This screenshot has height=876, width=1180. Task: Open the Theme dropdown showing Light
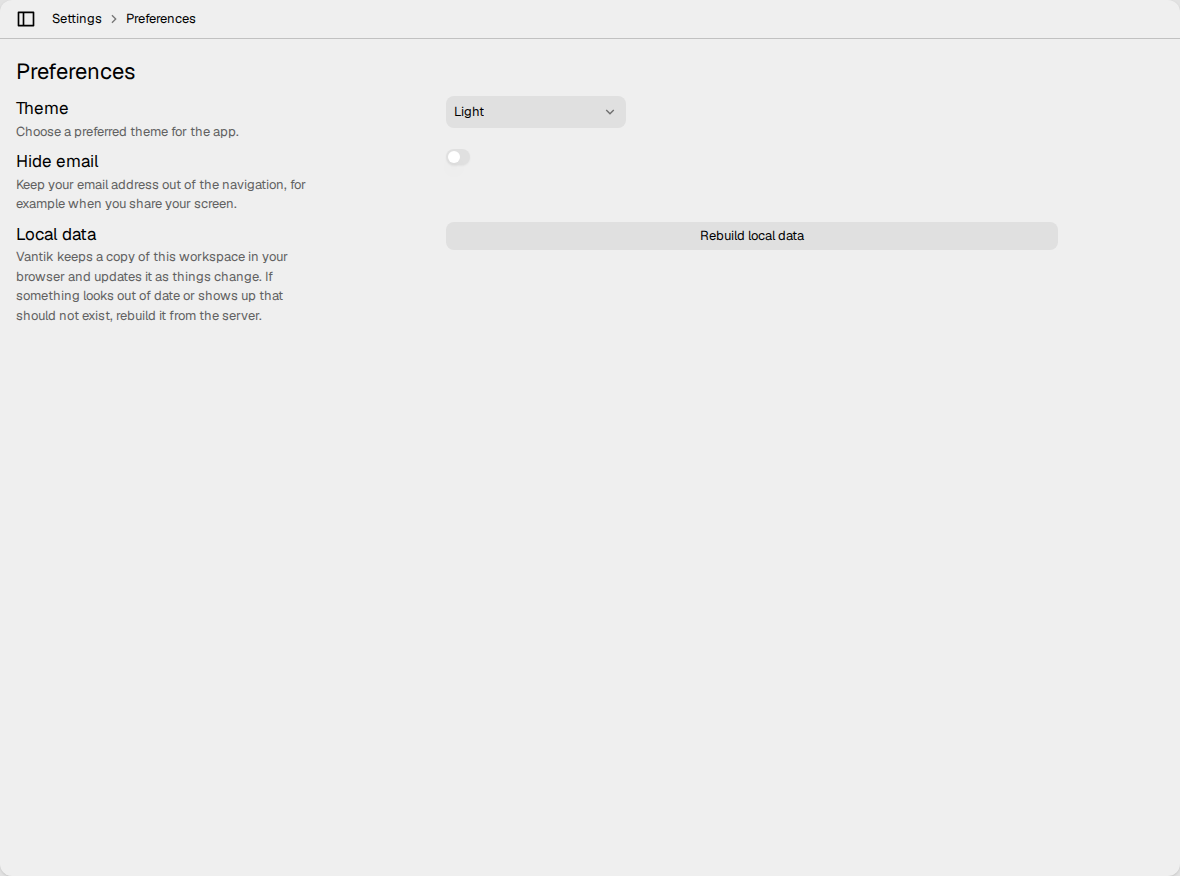535,112
